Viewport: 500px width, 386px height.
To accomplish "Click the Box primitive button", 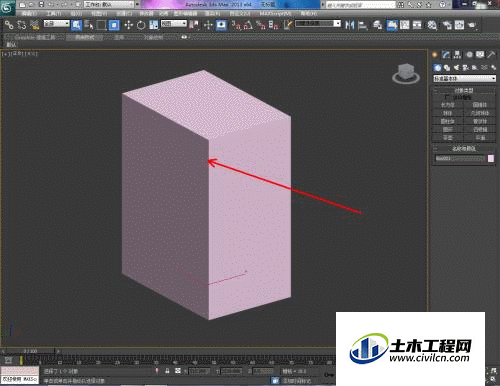I will click(x=448, y=105).
